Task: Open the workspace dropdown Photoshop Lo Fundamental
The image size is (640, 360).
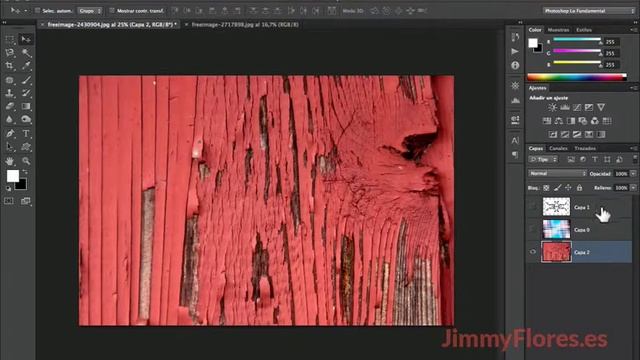Action: [x=589, y=11]
